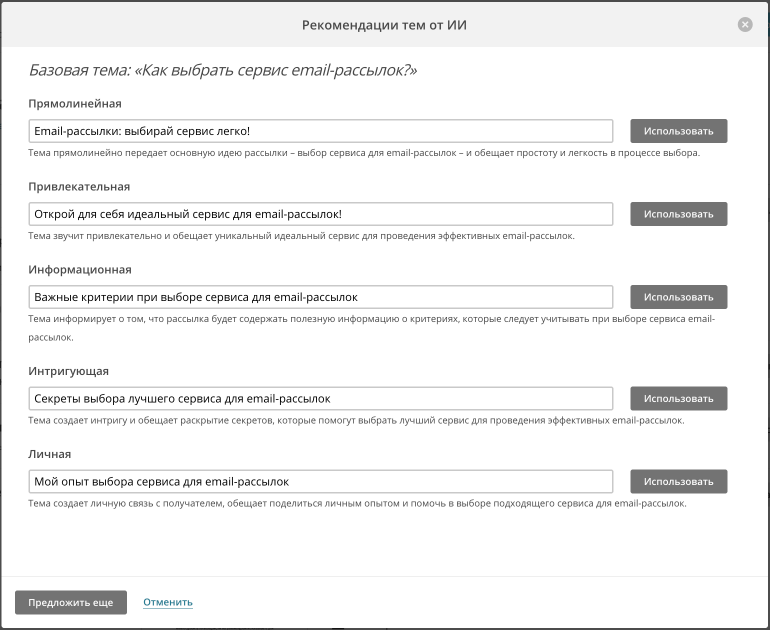This screenshot has height=630, width=770.
Task: Use the «Прямолинейная» subject suggestion
Action: [678, 131]
